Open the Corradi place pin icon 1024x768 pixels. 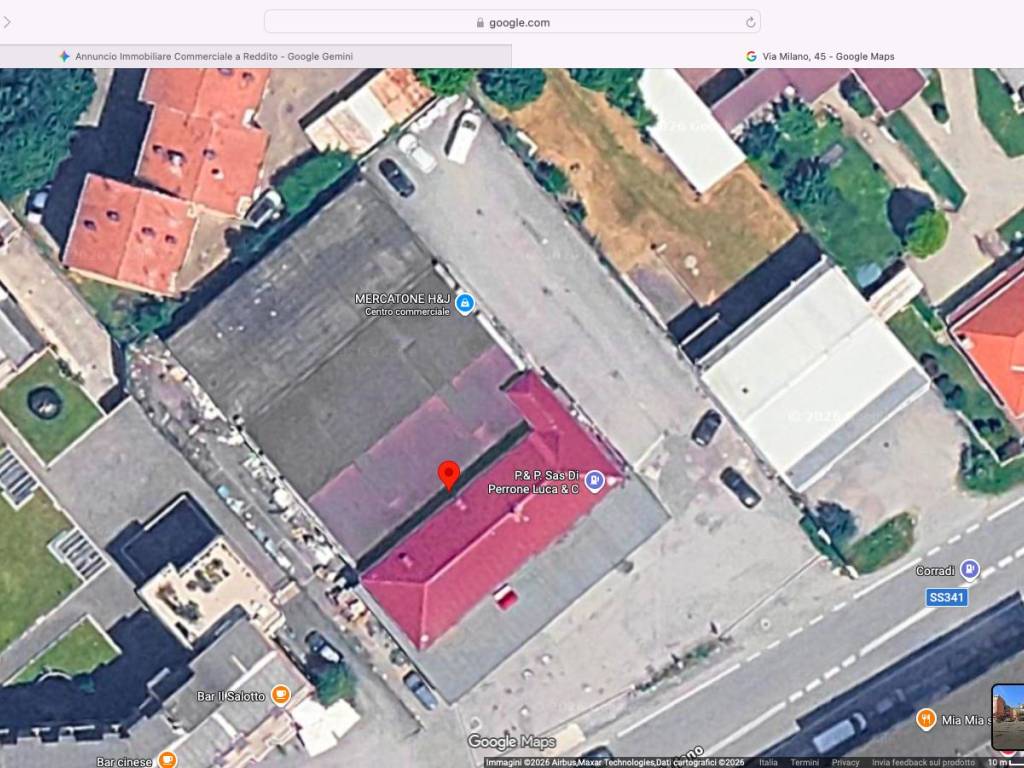coord(970,570)
